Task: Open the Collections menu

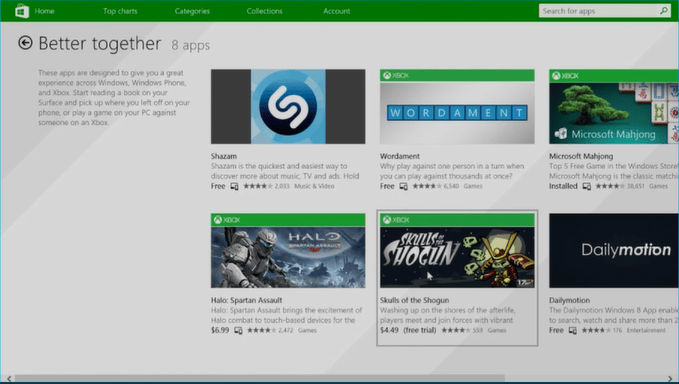Action: tap(265, 11)
